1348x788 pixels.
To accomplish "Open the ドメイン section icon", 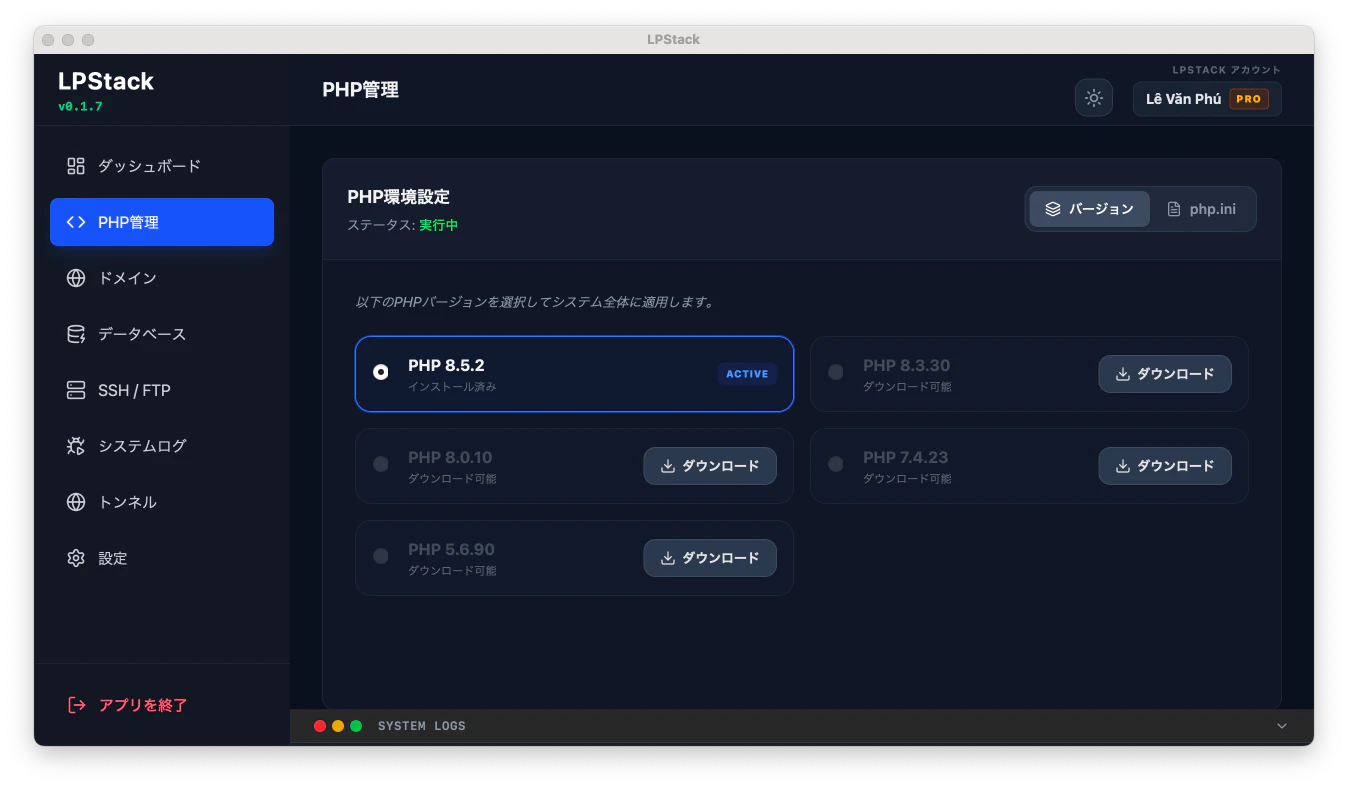I will click(75, 278).
